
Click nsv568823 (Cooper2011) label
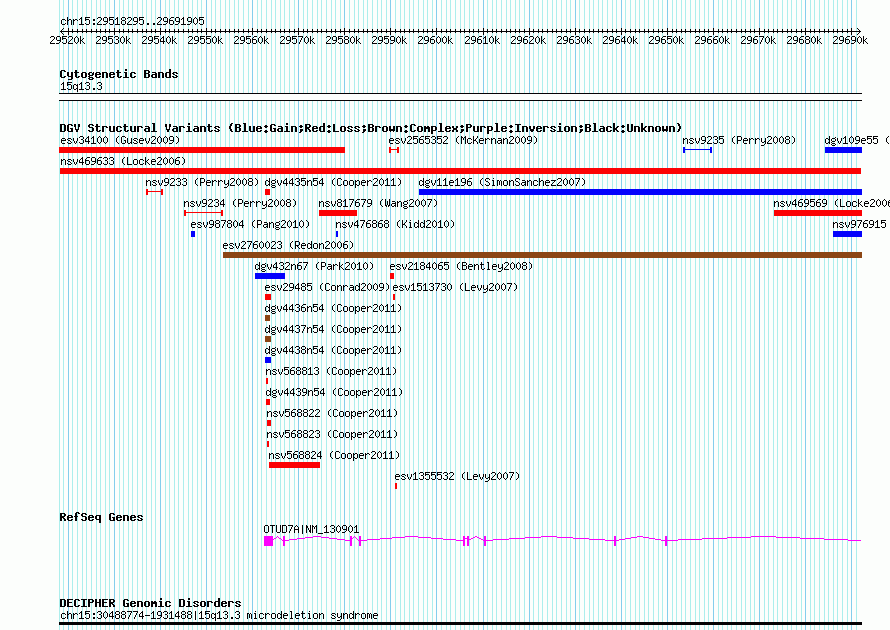332,434
